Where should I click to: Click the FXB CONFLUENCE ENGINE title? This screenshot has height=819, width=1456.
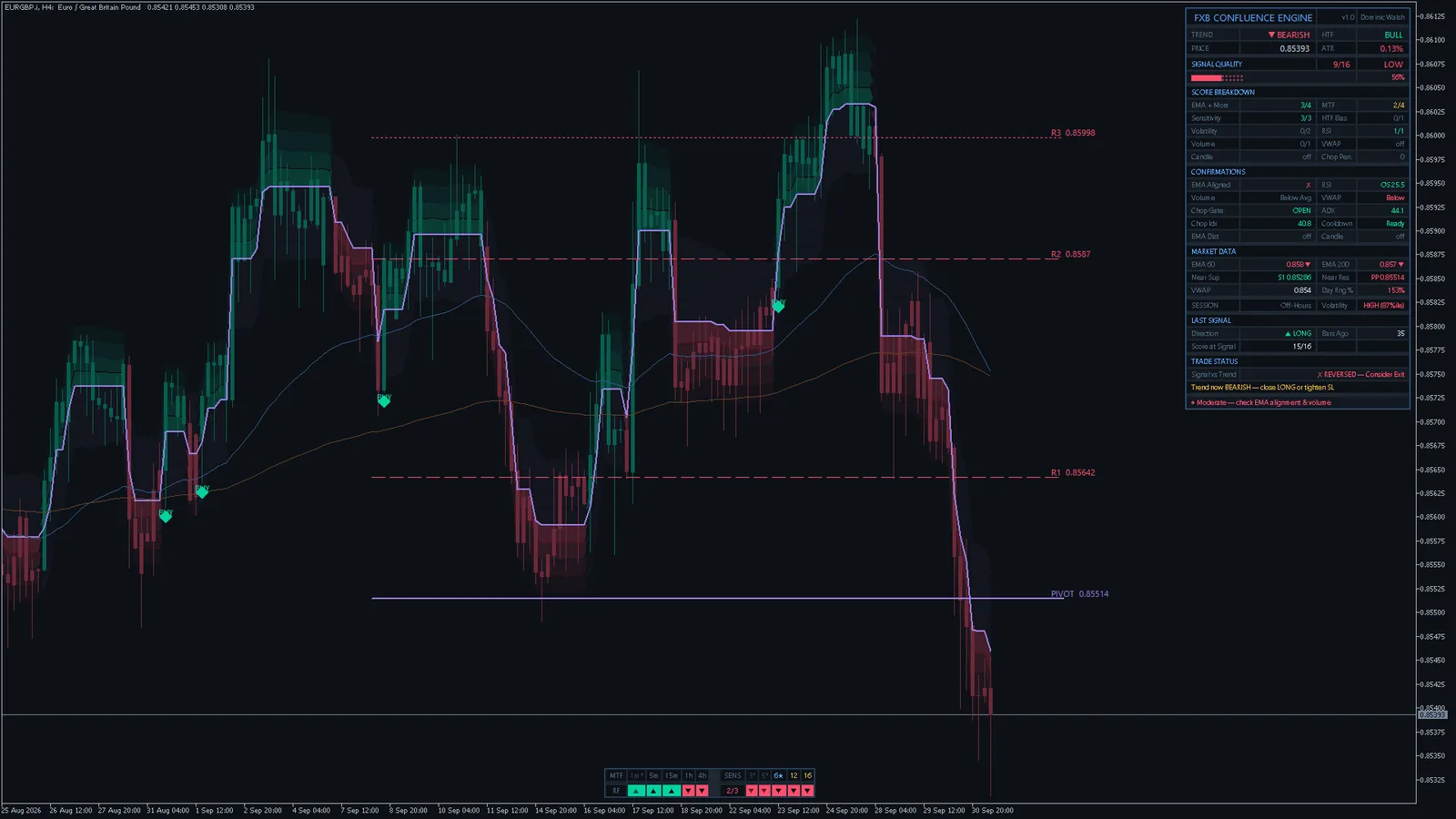point(1253,17)
